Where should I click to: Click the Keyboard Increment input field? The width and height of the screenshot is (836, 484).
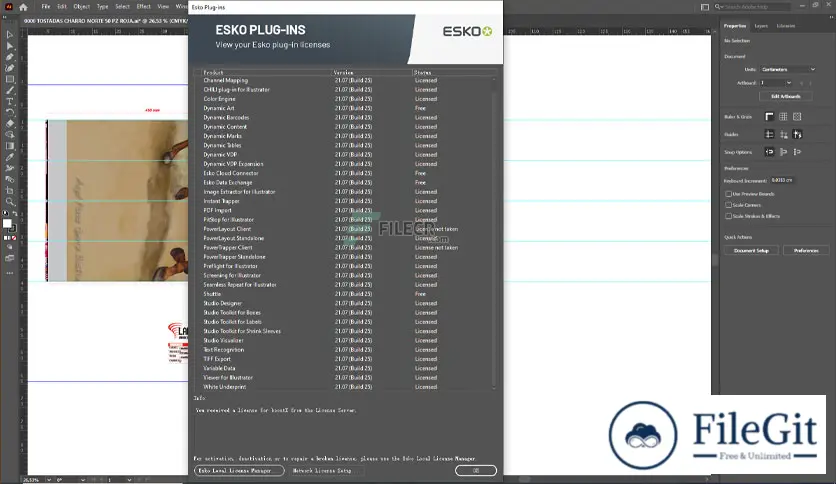[x=783, y=181]
